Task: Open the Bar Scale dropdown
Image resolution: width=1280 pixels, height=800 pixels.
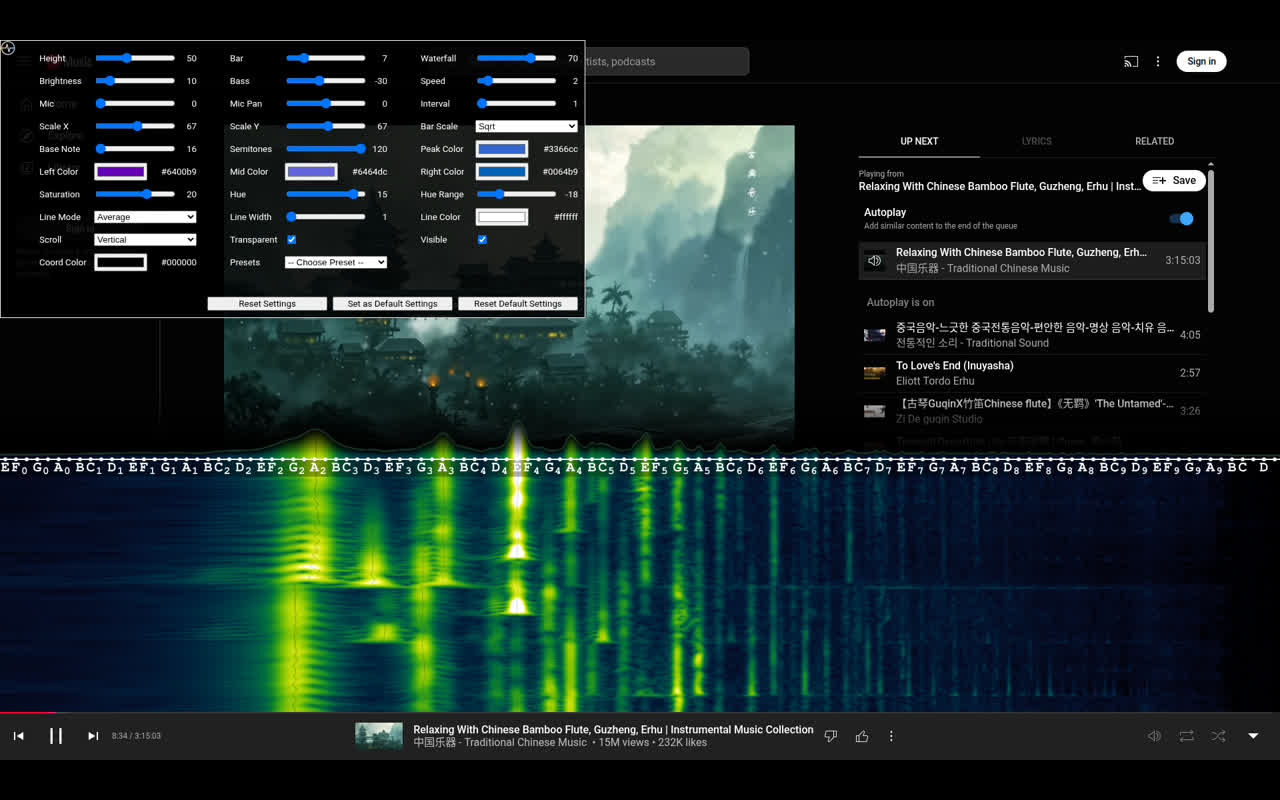Action: [x=527, y=126]
